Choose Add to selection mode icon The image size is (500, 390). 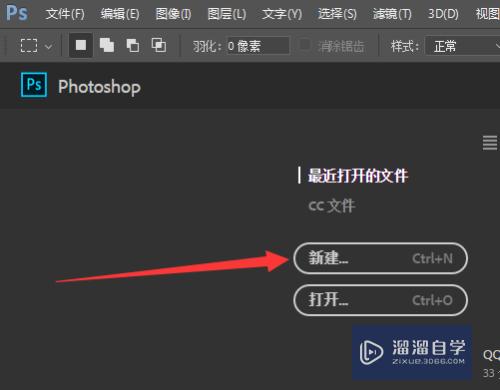click(107, 45)
